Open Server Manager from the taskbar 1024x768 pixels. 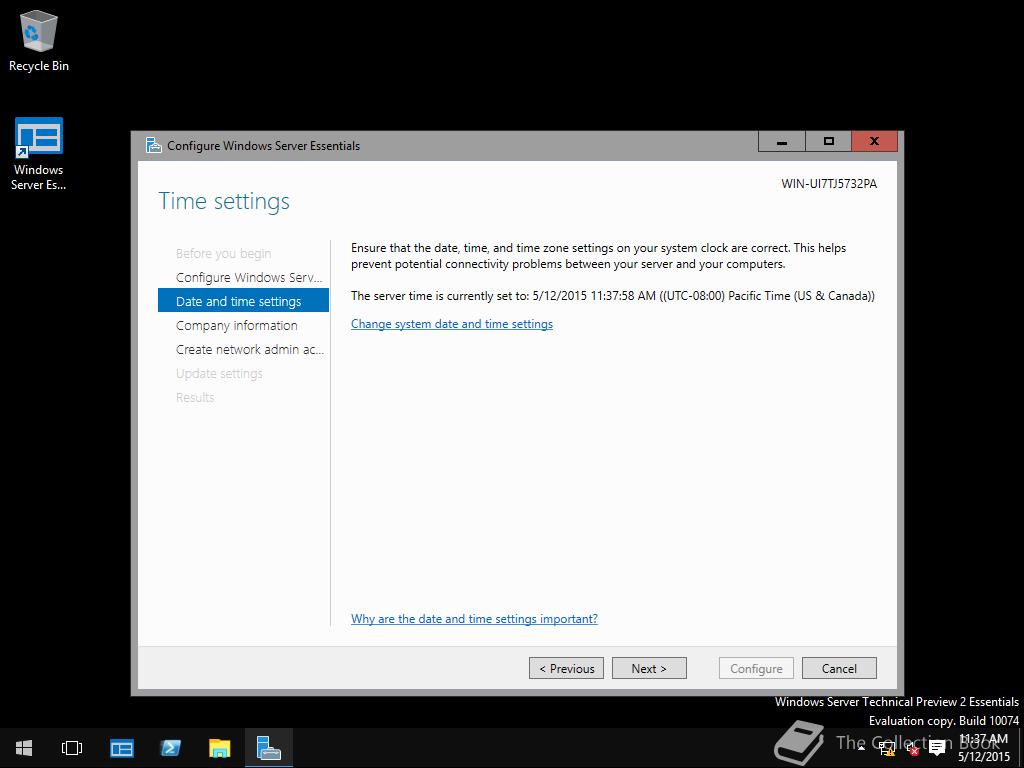pyautogui.click(x=121, y=748)
